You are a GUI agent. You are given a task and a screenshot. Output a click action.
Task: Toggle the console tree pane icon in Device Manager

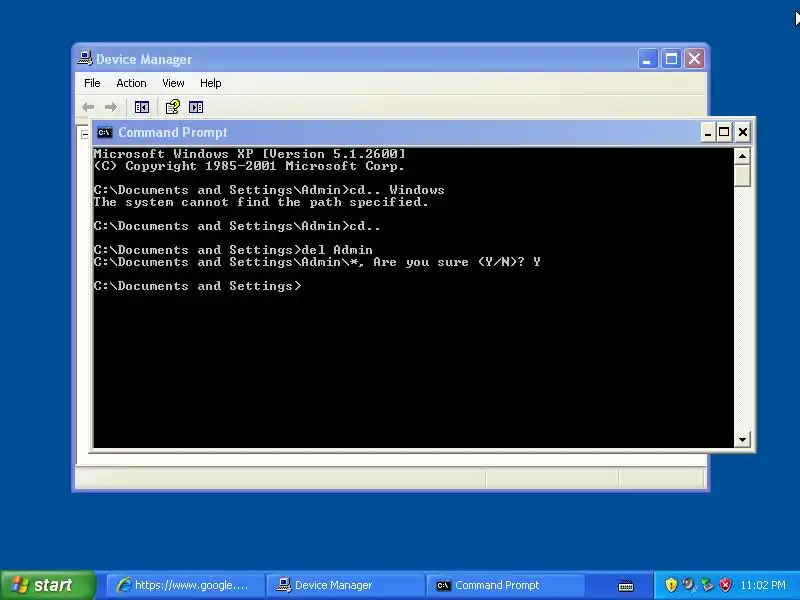(x=141, y=107)
